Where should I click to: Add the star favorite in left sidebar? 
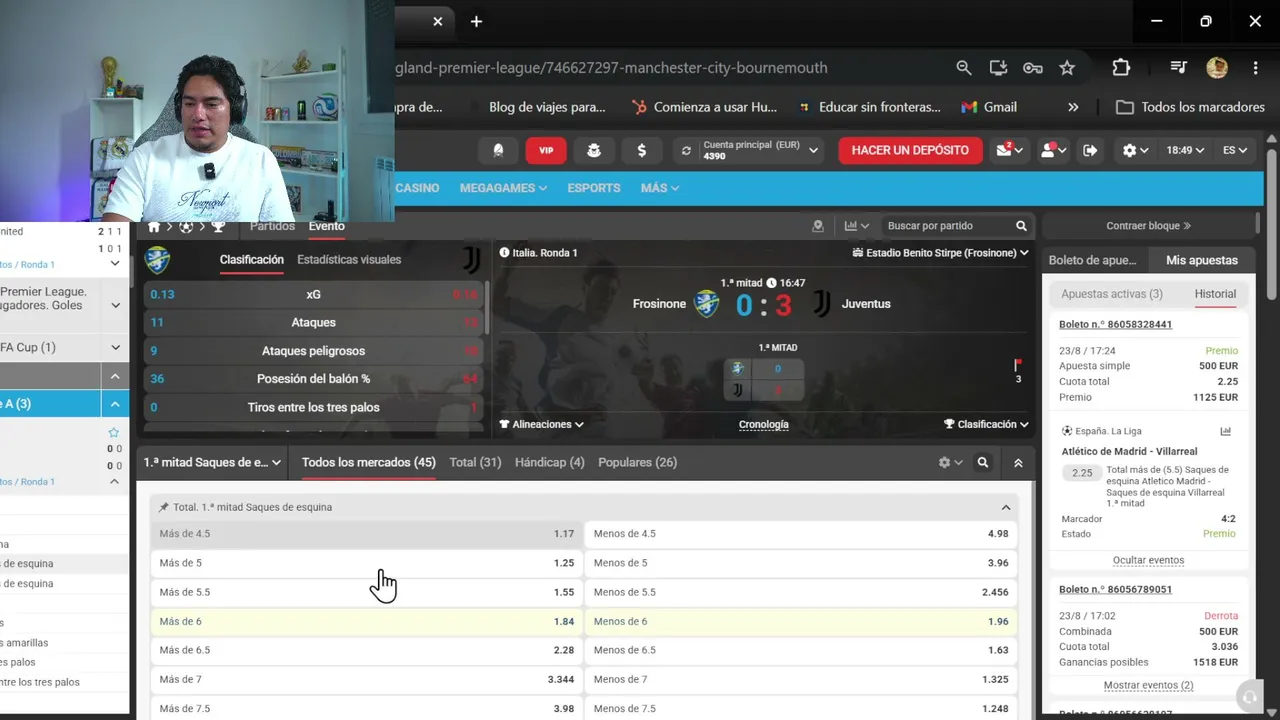(x=114, y=433)
